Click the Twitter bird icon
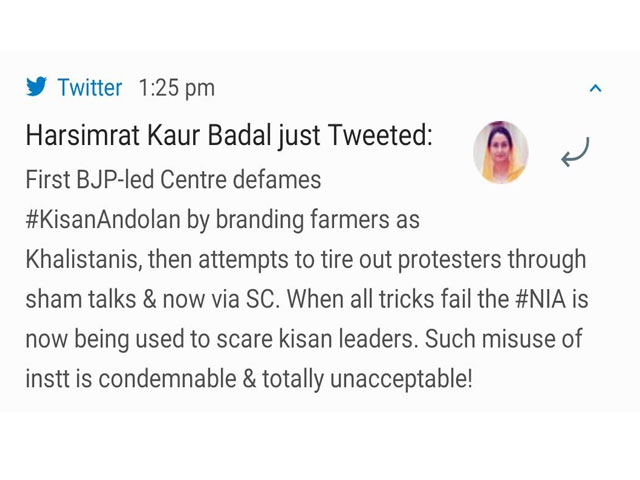This screenshot has width=640, height=480. [36, 87]
